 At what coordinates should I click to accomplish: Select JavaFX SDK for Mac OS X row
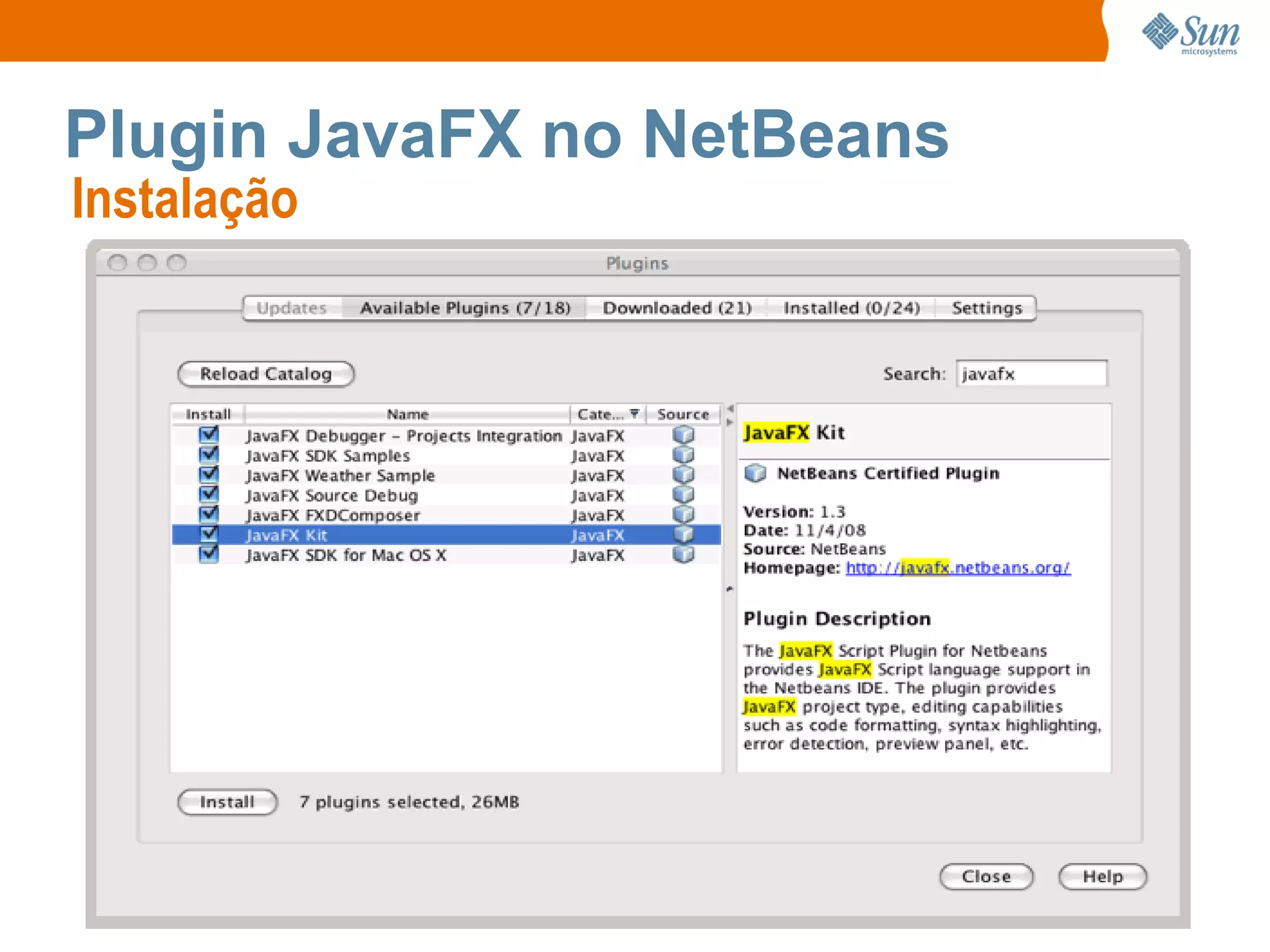coord(446,555)
